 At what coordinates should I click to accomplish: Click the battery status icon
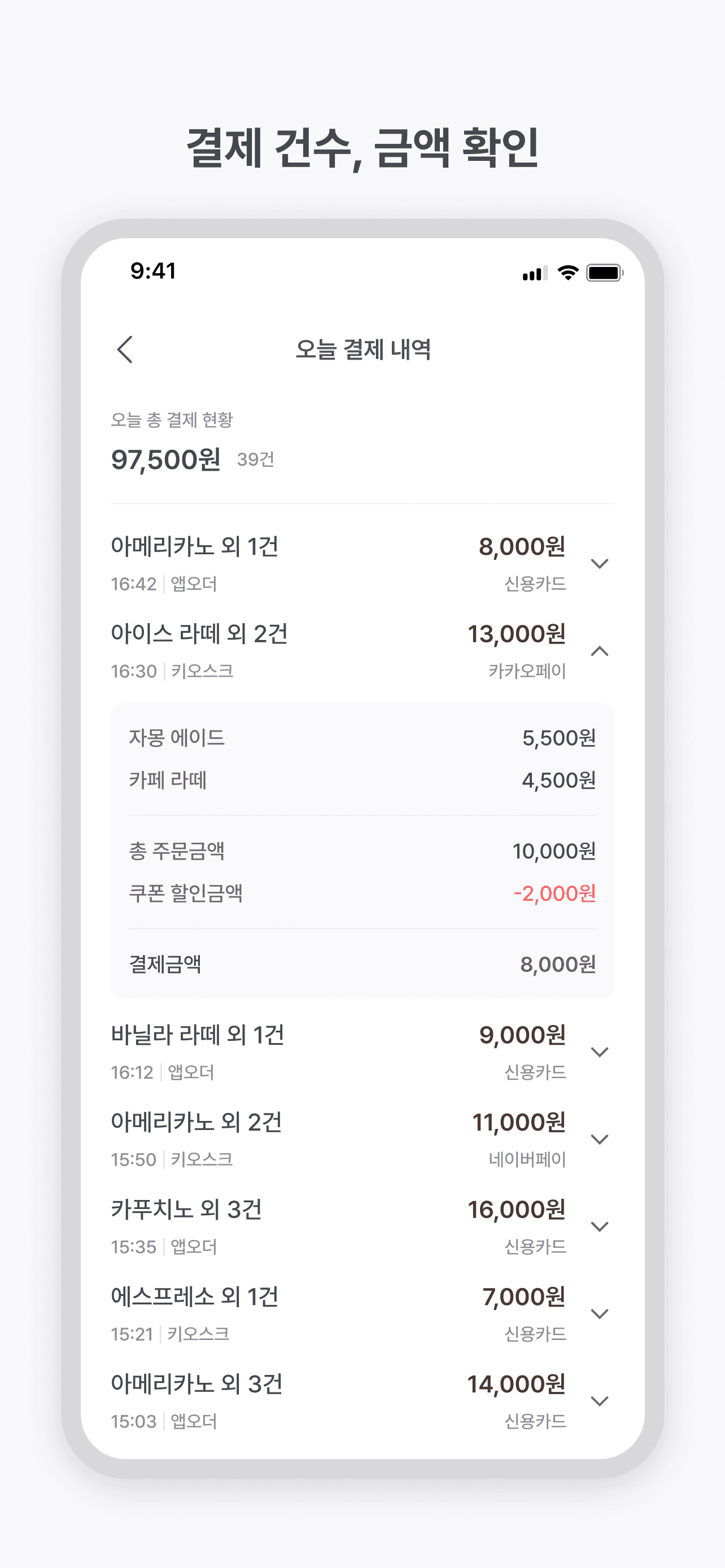[604, 273]
